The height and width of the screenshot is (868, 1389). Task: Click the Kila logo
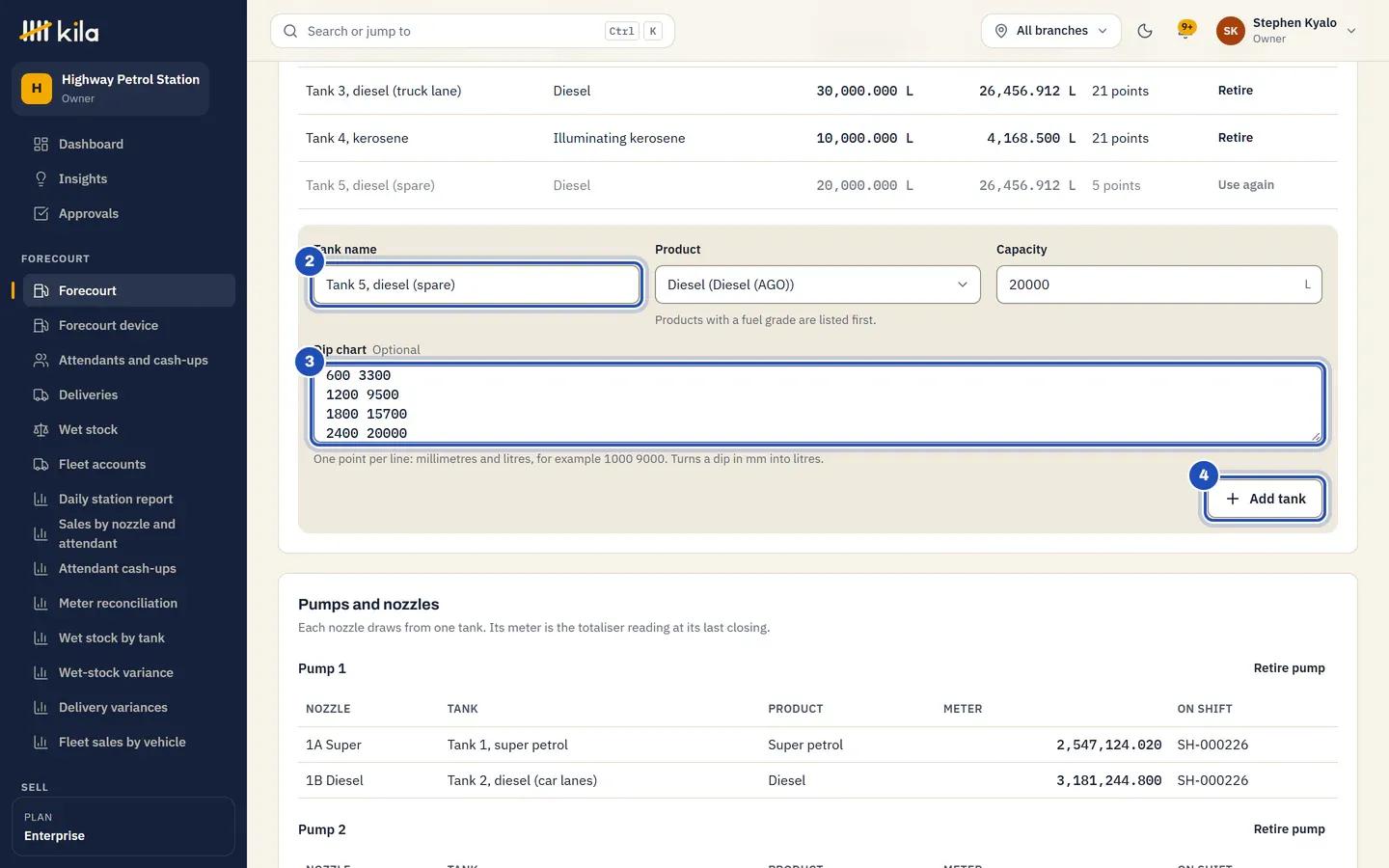click(x=59, y=31)
